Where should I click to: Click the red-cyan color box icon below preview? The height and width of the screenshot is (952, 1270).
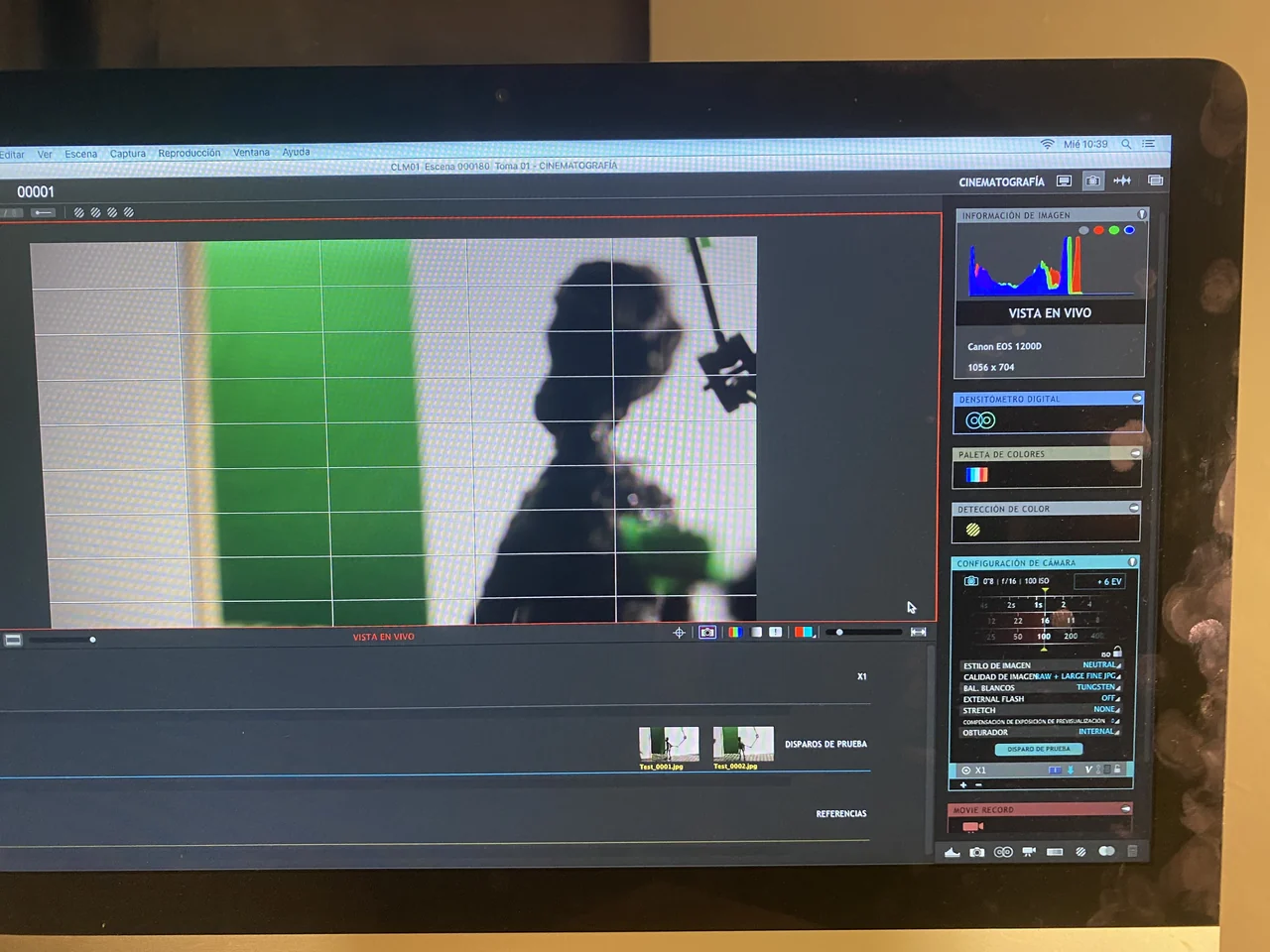coord(805,632)
